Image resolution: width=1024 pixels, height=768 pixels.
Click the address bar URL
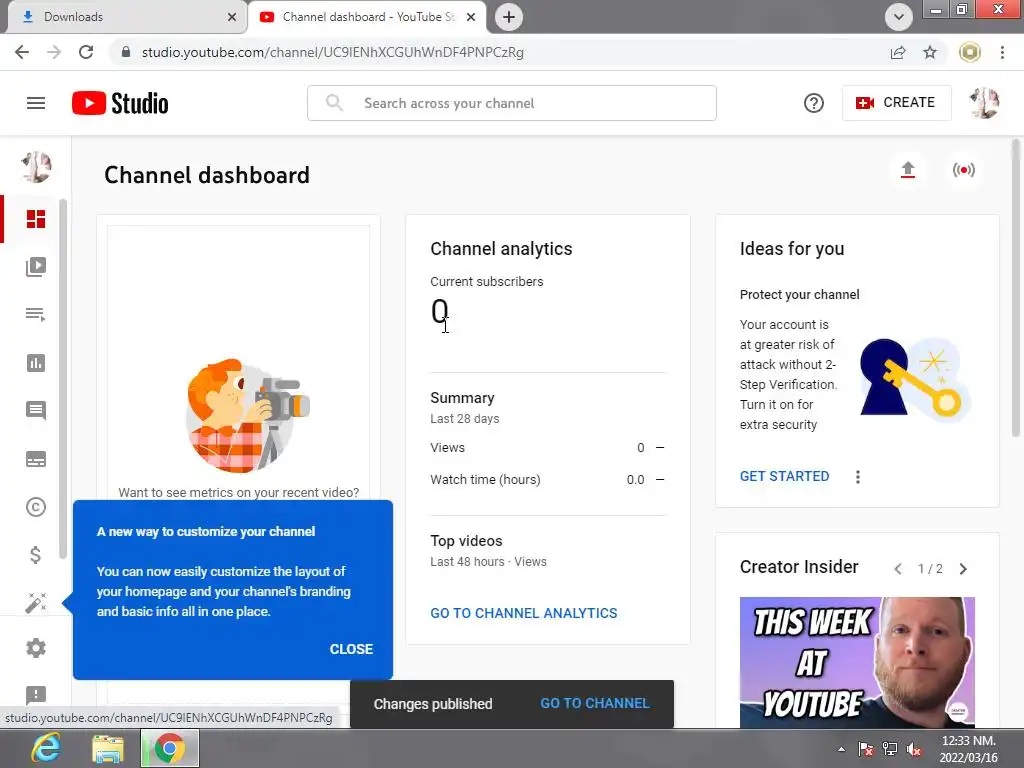click(332, 52)
